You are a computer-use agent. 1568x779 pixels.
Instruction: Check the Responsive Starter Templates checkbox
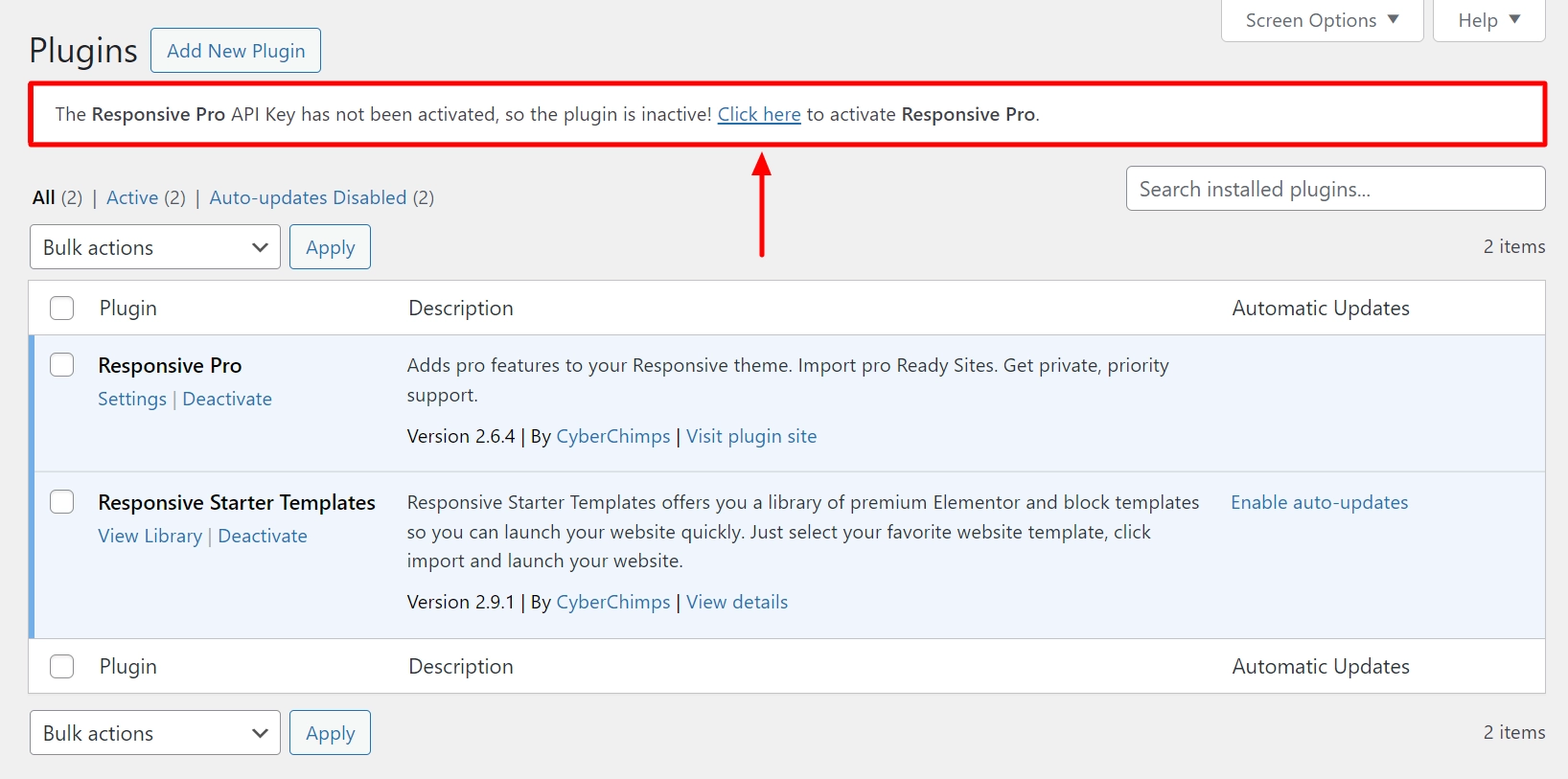coord(61,502)
